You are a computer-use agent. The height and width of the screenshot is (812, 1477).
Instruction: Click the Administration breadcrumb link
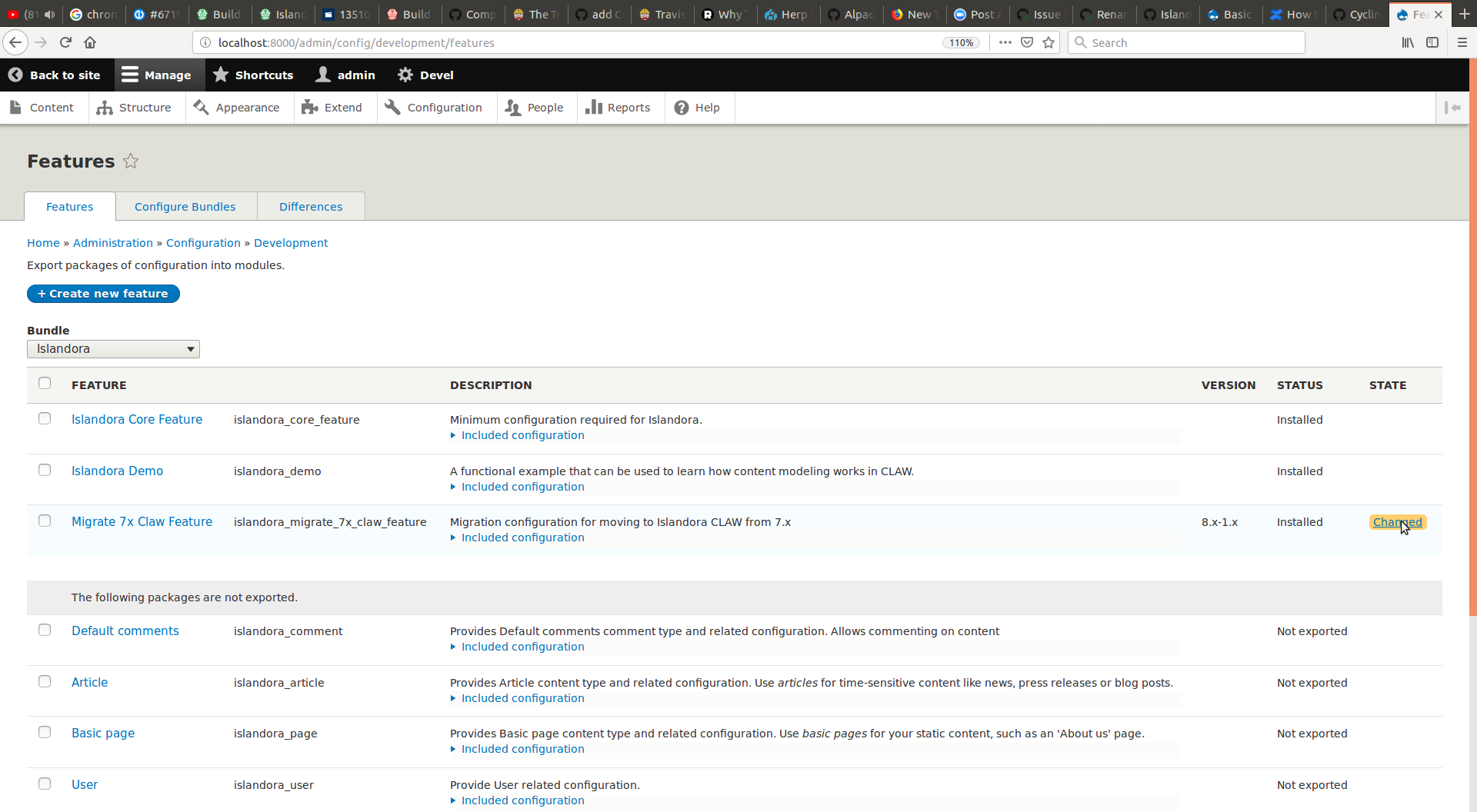(x=113, y=243)
